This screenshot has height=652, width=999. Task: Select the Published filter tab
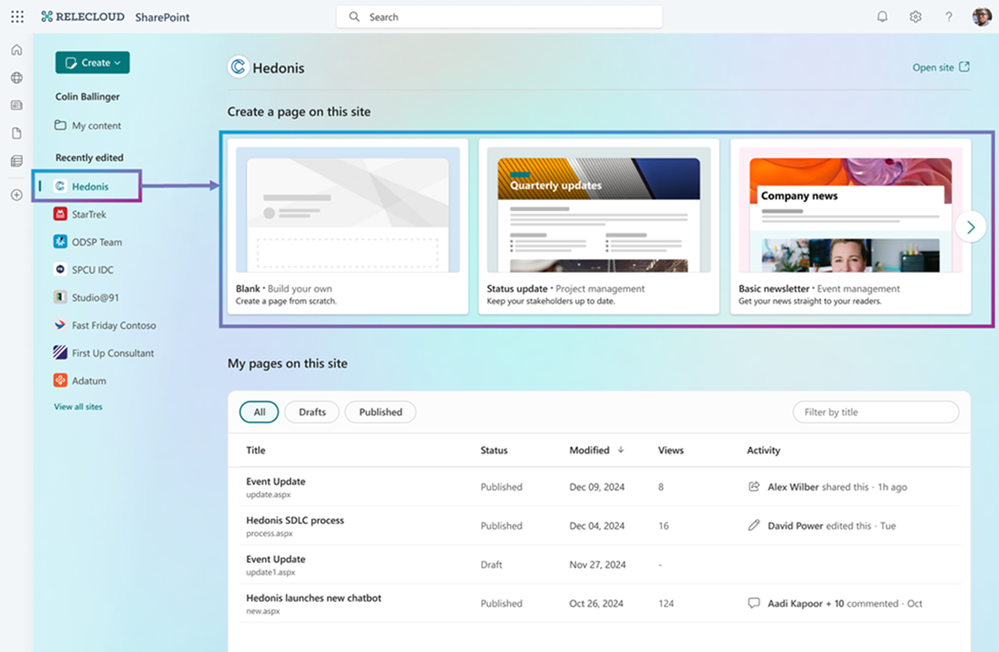(x=380, y=412)
